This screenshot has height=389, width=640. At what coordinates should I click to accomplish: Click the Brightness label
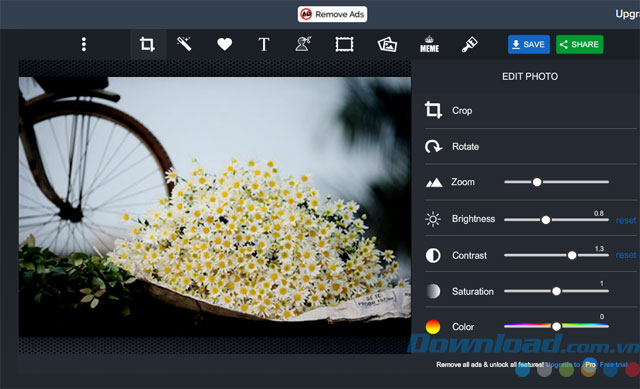pyautogui.click(x=473, y=219)
